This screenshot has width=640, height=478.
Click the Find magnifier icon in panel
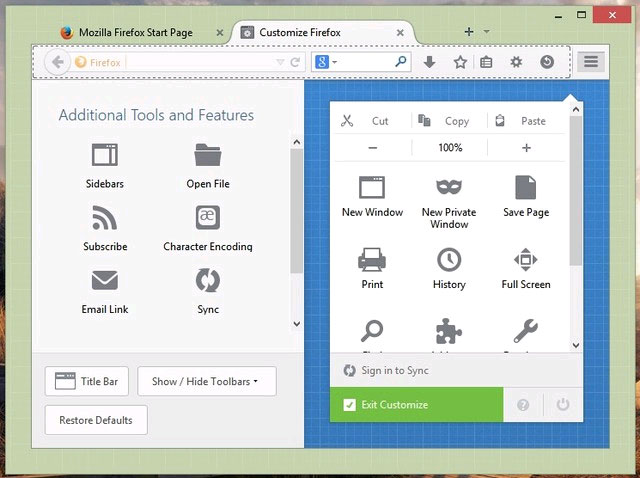click(372, 331)
